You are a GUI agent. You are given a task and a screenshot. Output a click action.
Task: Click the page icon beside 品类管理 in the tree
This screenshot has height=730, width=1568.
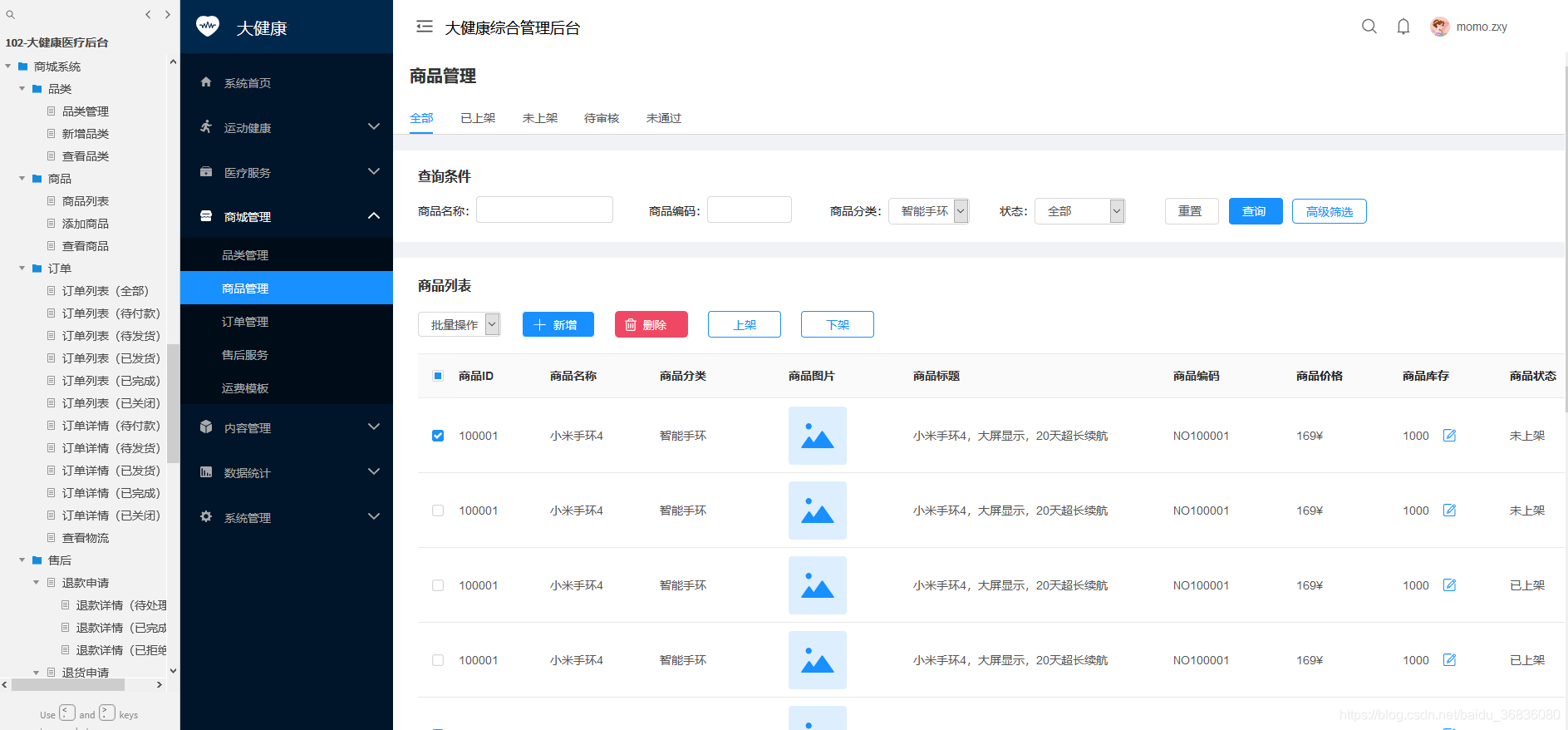[52, 111]
